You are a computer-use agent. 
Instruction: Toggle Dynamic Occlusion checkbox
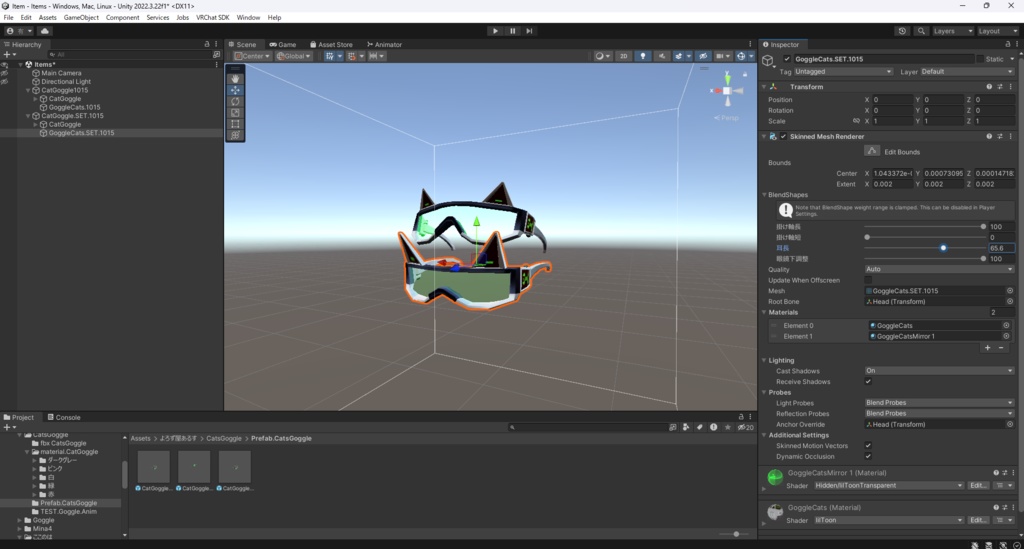point(868,456)
